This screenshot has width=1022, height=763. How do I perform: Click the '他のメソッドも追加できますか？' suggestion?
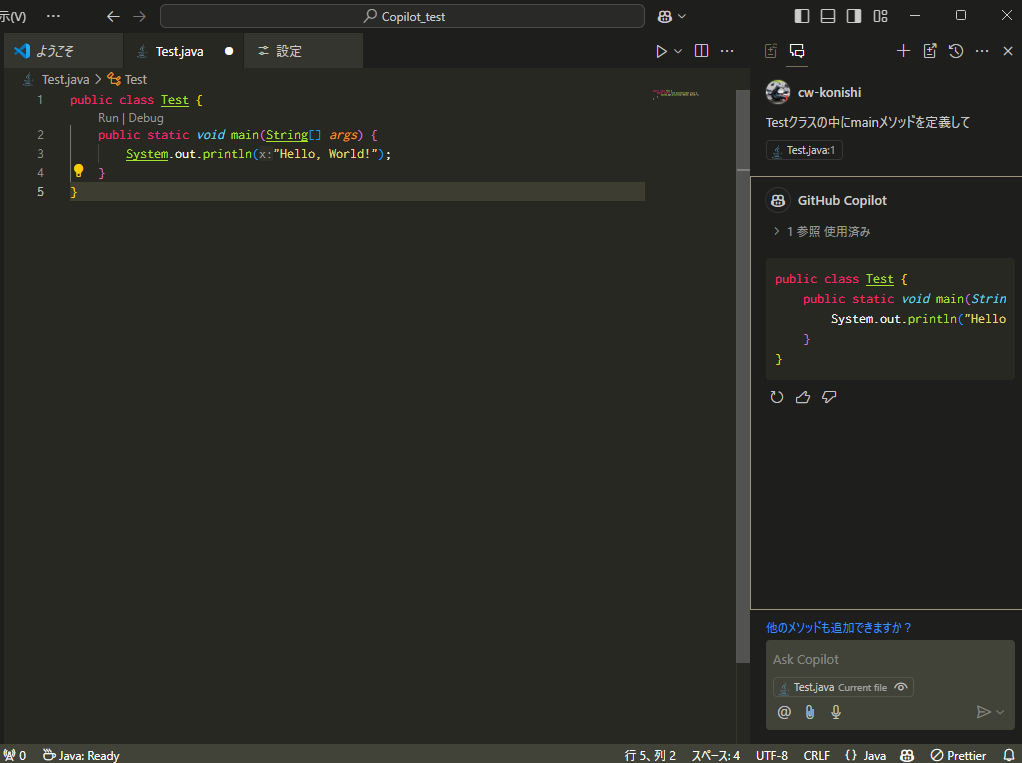838,628
